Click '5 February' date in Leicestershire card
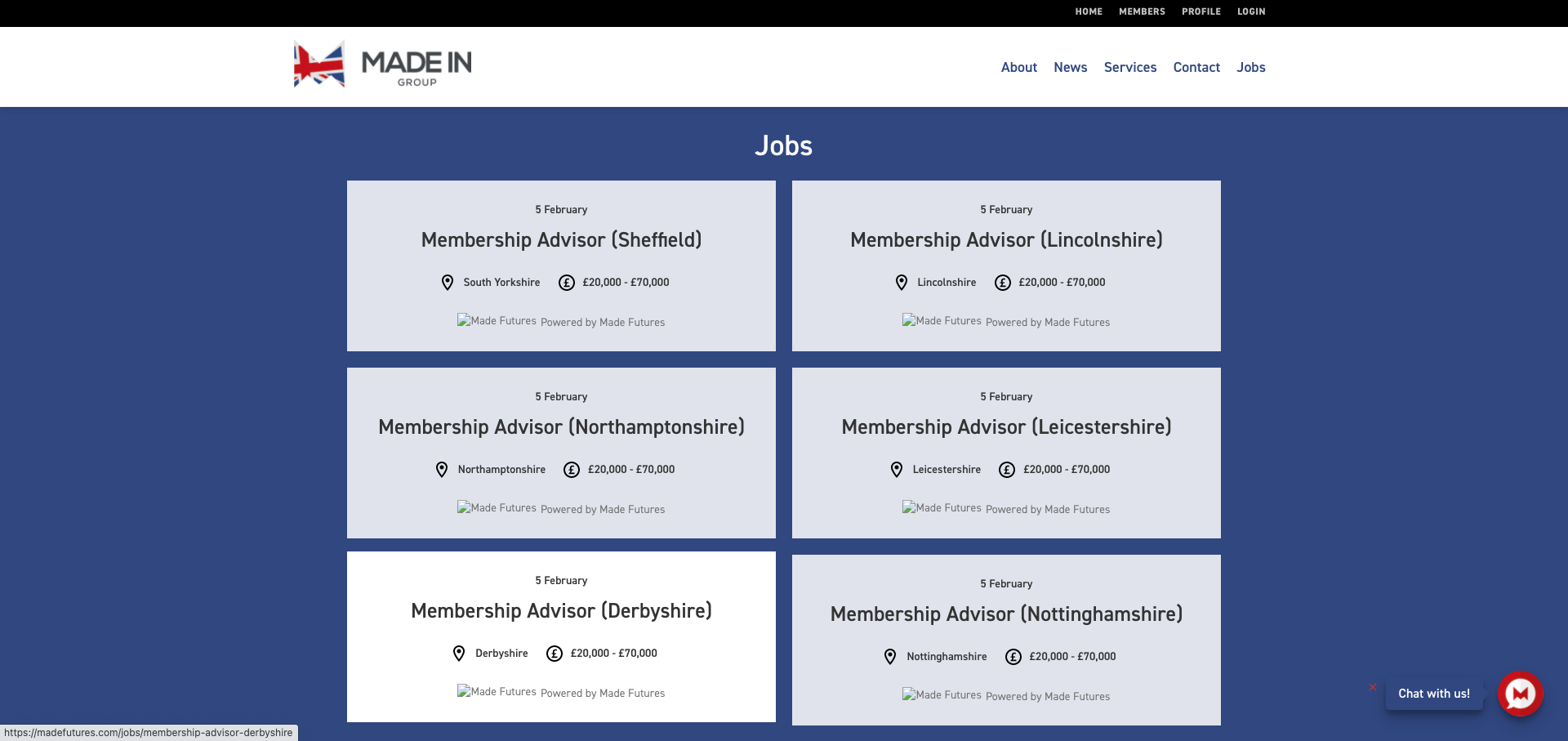The height and width of the screenshot is (741, 1568). pos(1006,397)
